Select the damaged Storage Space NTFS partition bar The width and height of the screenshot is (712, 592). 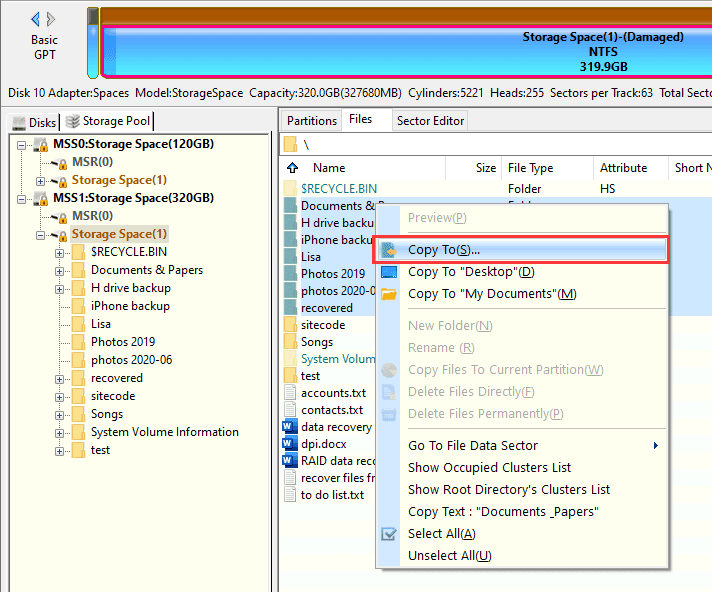[405, 52]
